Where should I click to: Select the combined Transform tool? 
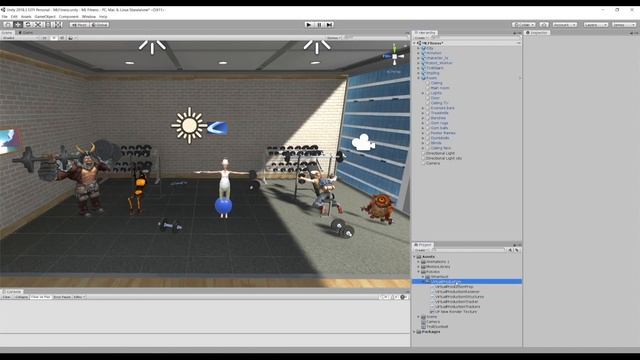[58, 24]
